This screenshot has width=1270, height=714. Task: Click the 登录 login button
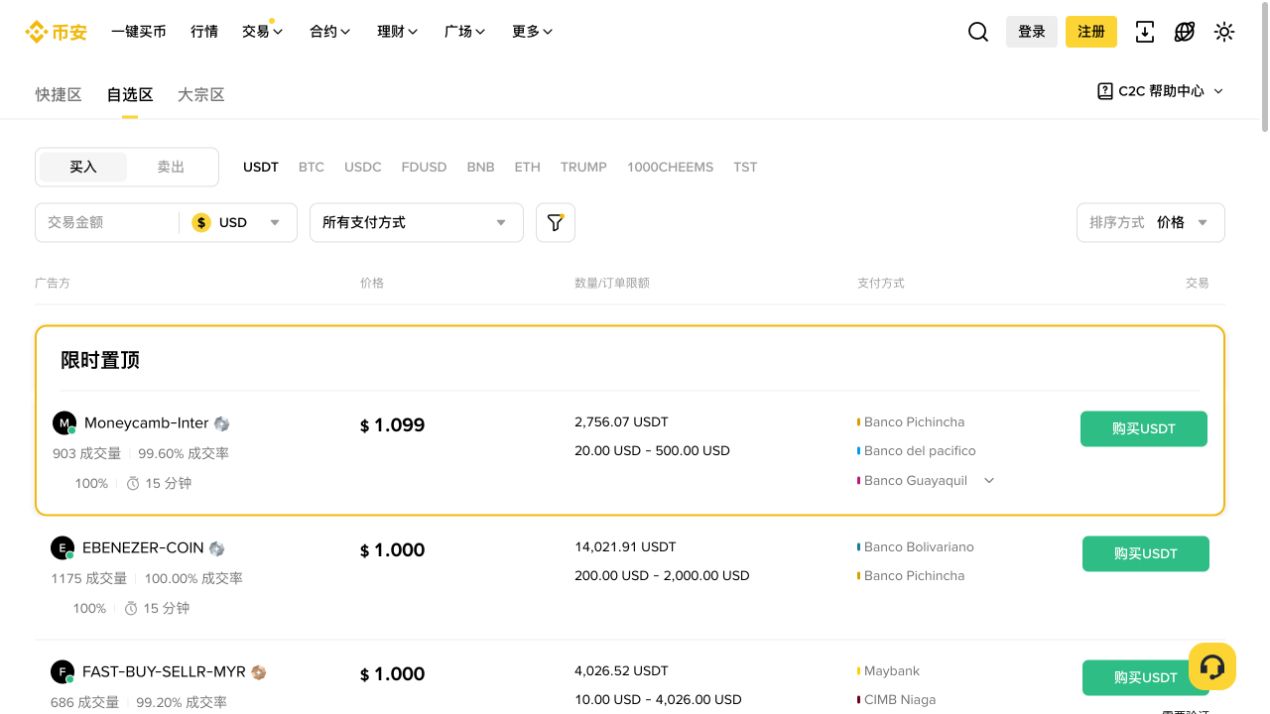1031,32
